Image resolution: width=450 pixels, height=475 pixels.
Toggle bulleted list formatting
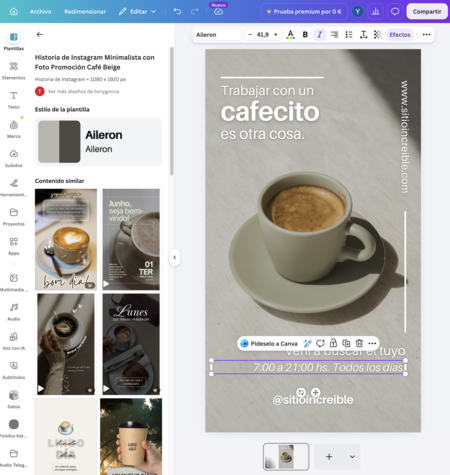point(349,35)
